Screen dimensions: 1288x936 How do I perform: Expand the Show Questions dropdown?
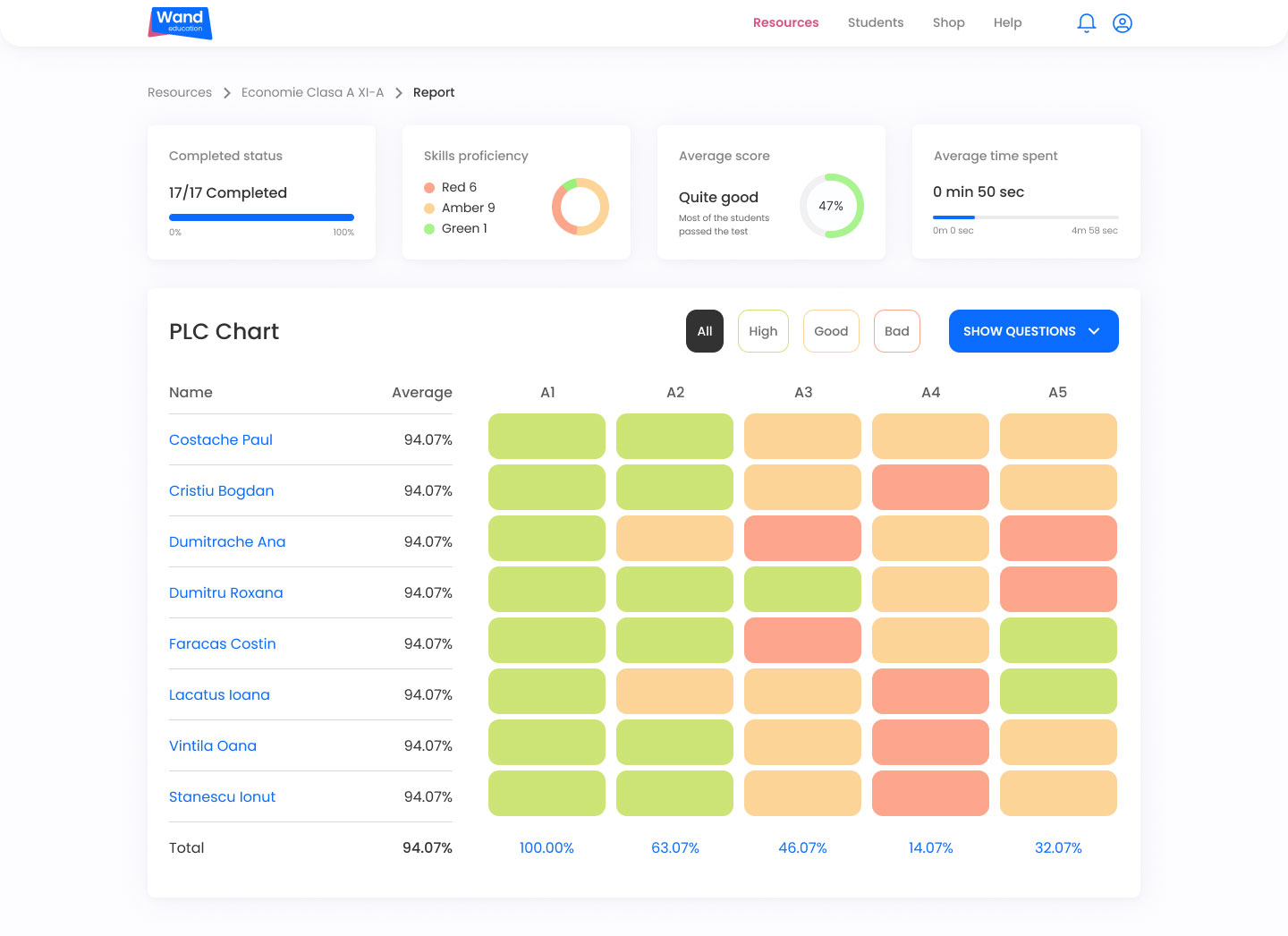point(1033,331)
